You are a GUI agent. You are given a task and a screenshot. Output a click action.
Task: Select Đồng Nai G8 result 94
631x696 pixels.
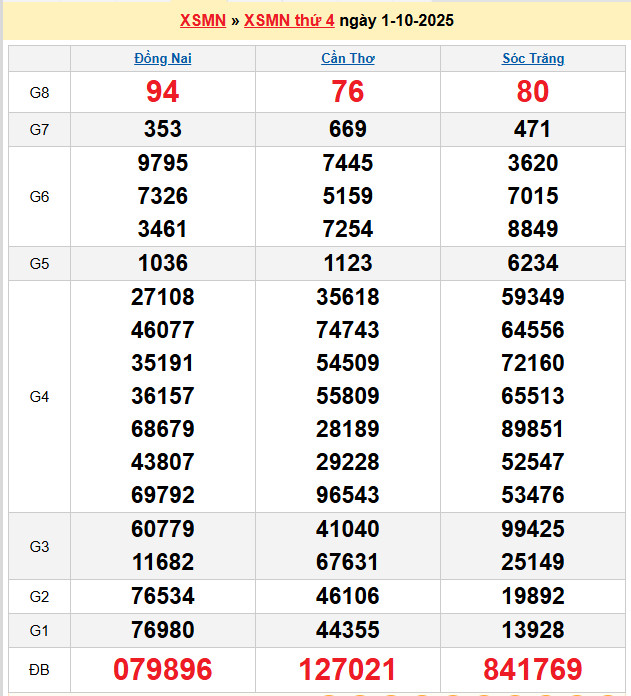[x=163, y=92]
